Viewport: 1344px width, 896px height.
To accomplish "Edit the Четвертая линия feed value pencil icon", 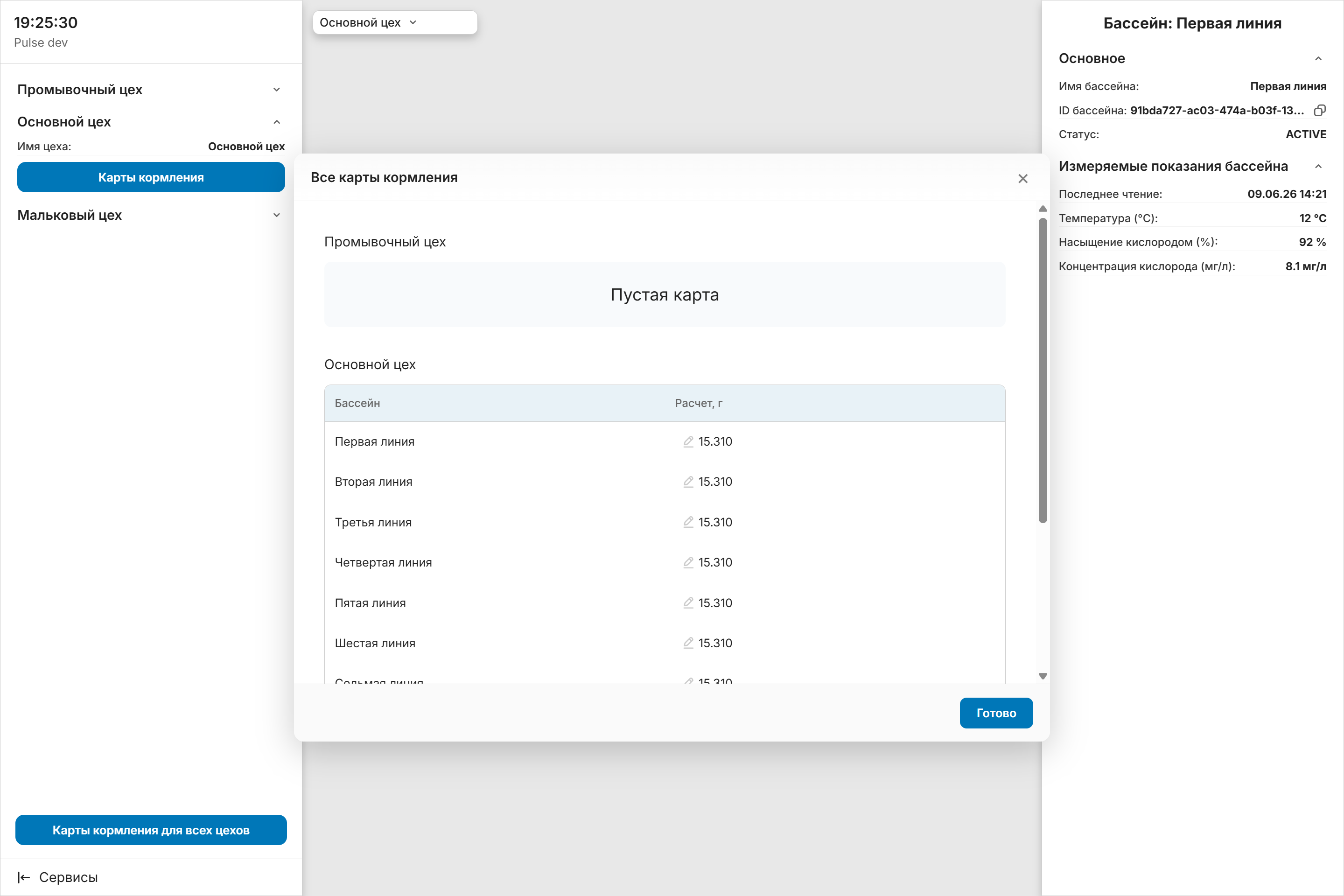I will (689, 562).
